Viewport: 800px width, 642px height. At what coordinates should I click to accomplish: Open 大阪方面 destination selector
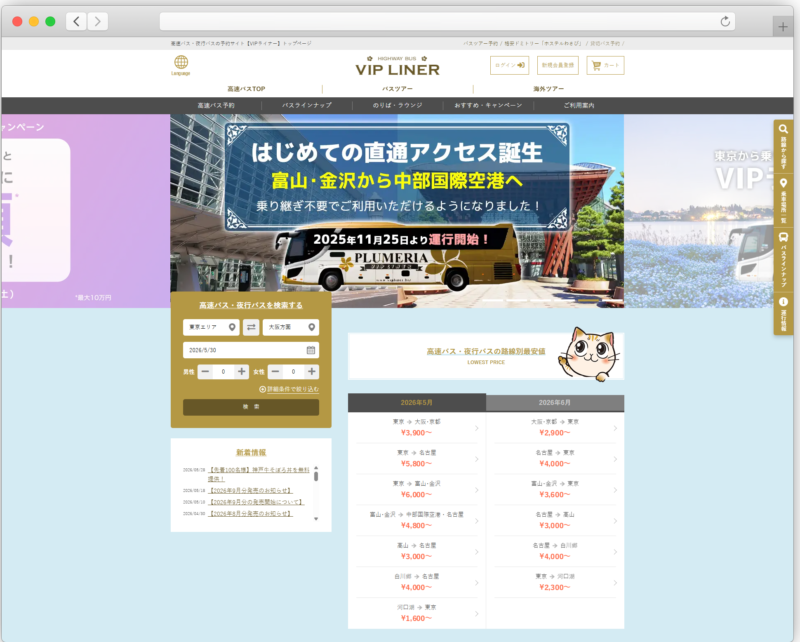(291, 327)
